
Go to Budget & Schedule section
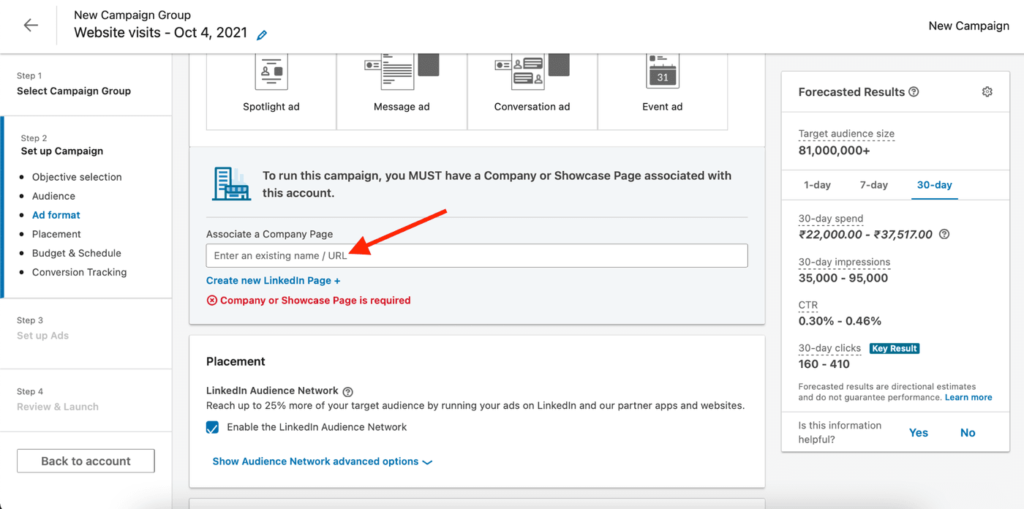click(x=76, y=253)
